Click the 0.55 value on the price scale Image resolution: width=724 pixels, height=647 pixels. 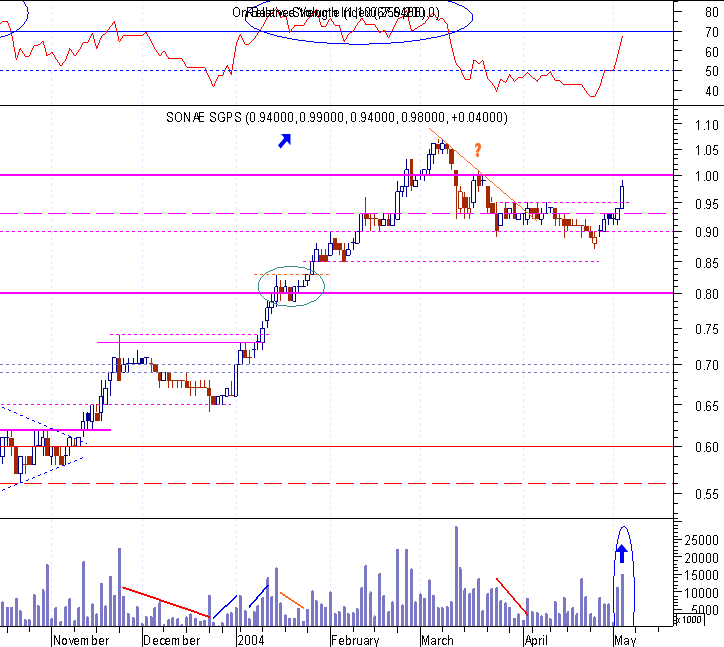pos(706,494)
